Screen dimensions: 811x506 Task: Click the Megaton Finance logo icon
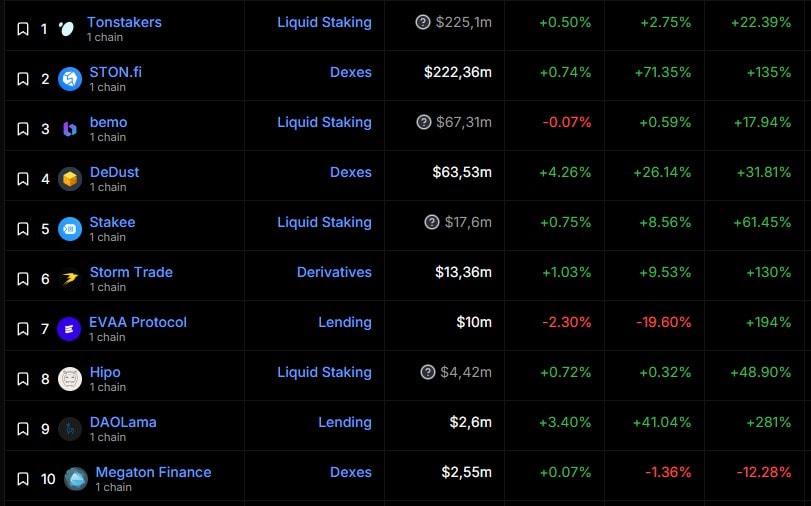76,479
